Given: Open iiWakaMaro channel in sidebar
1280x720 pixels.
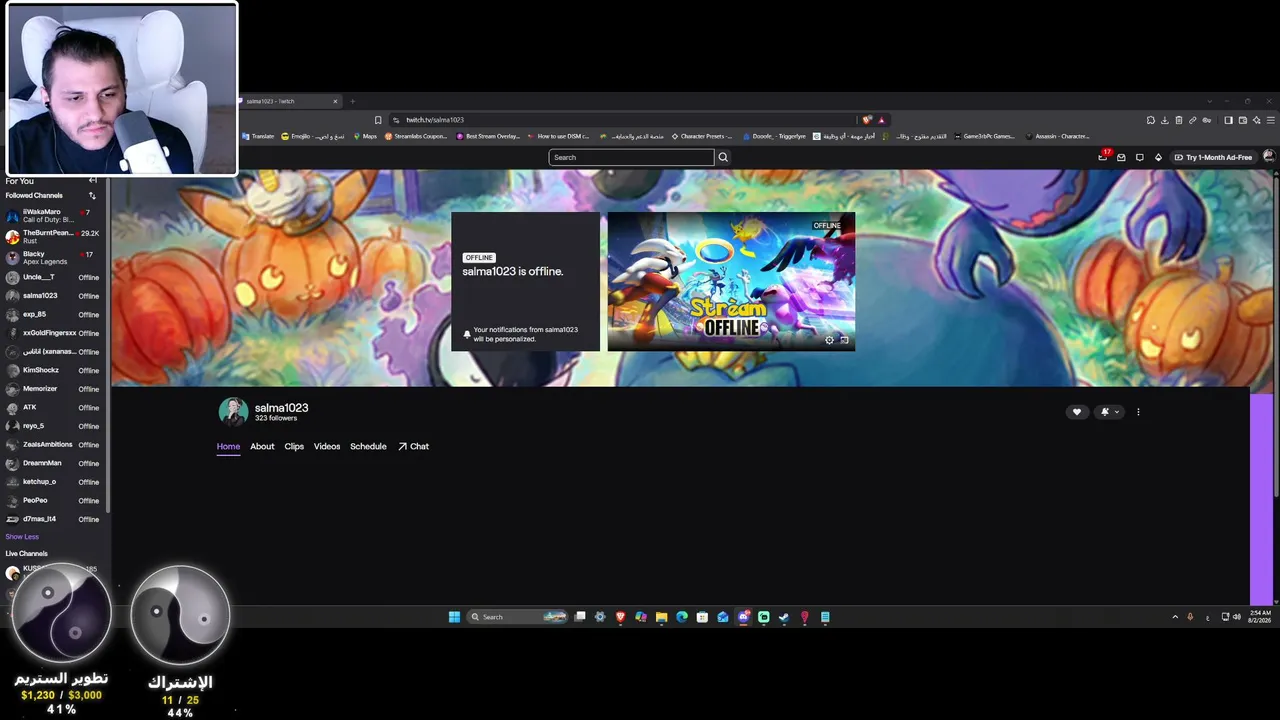Looking at the screenshot, I should click(52, 215).
